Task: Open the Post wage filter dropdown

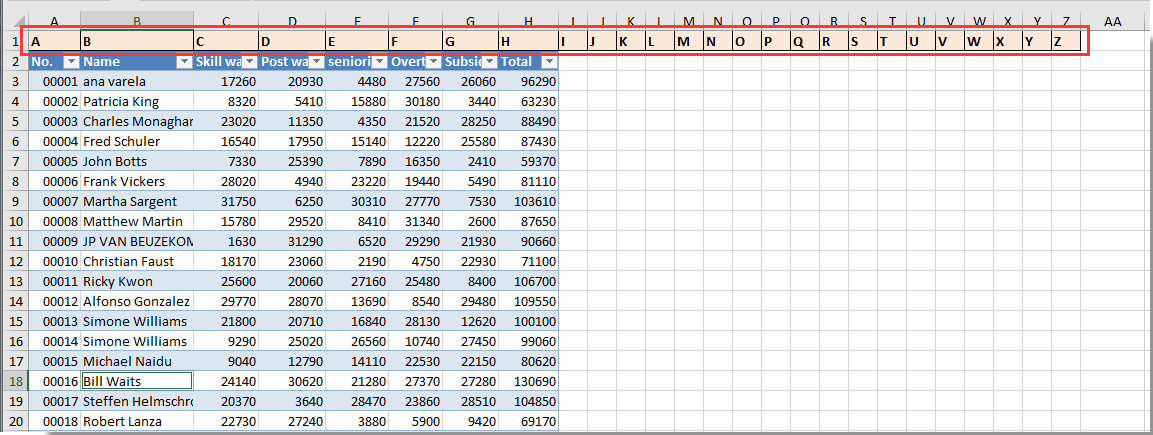Action: coord(315,62)
